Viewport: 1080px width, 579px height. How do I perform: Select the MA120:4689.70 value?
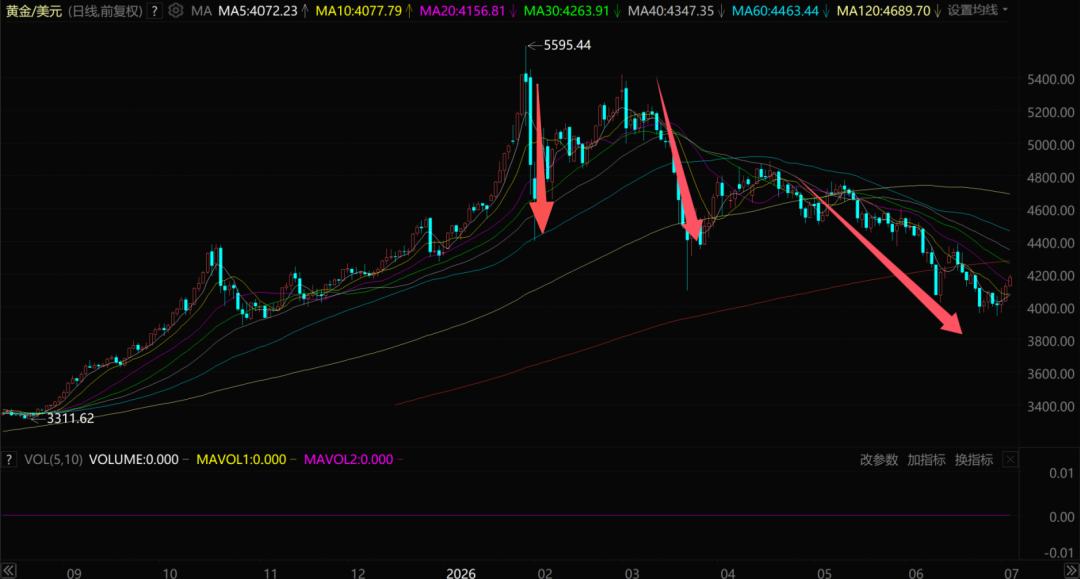click(883, 11)
